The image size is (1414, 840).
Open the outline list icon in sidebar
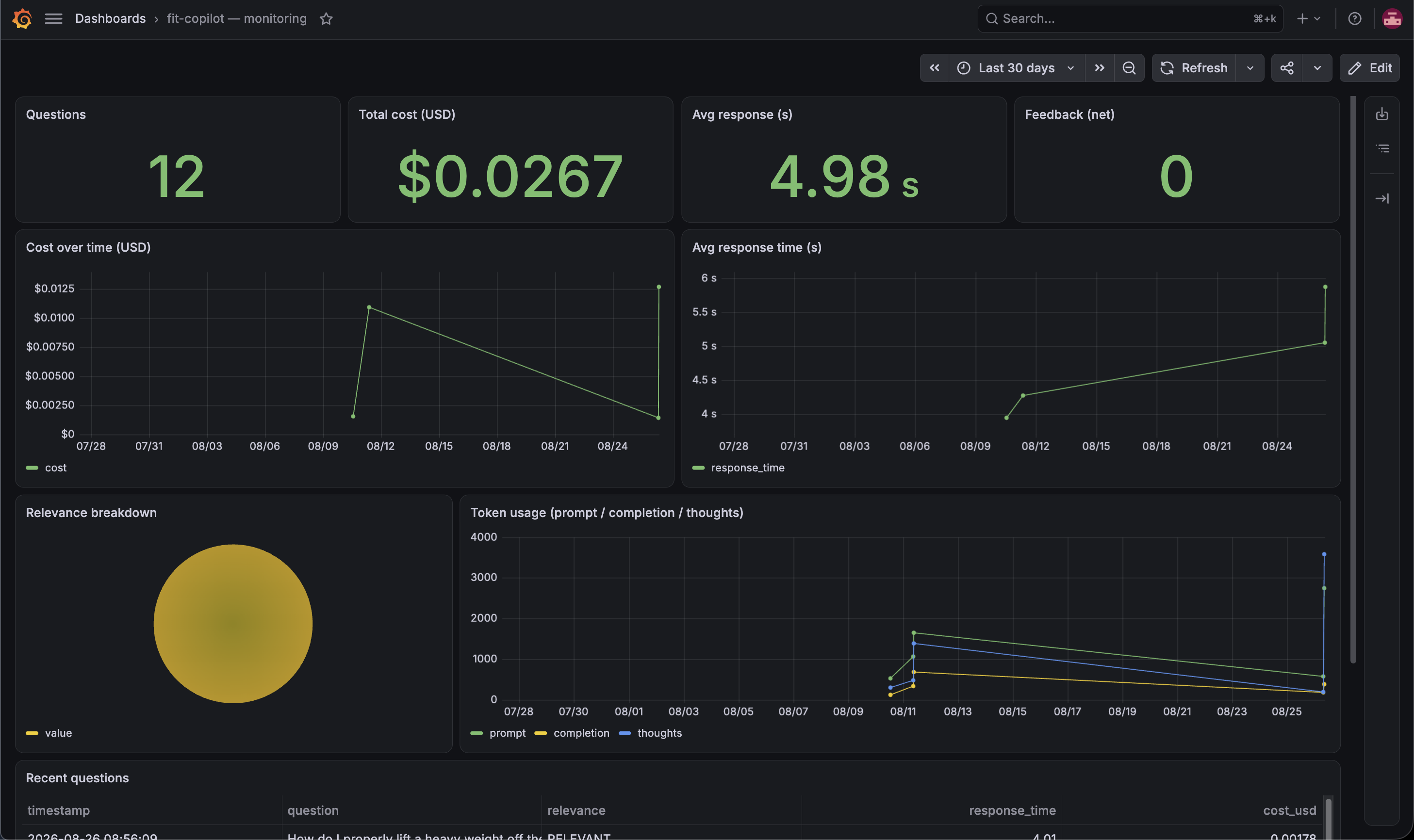pyautogui.click(x=1382, y=148)
